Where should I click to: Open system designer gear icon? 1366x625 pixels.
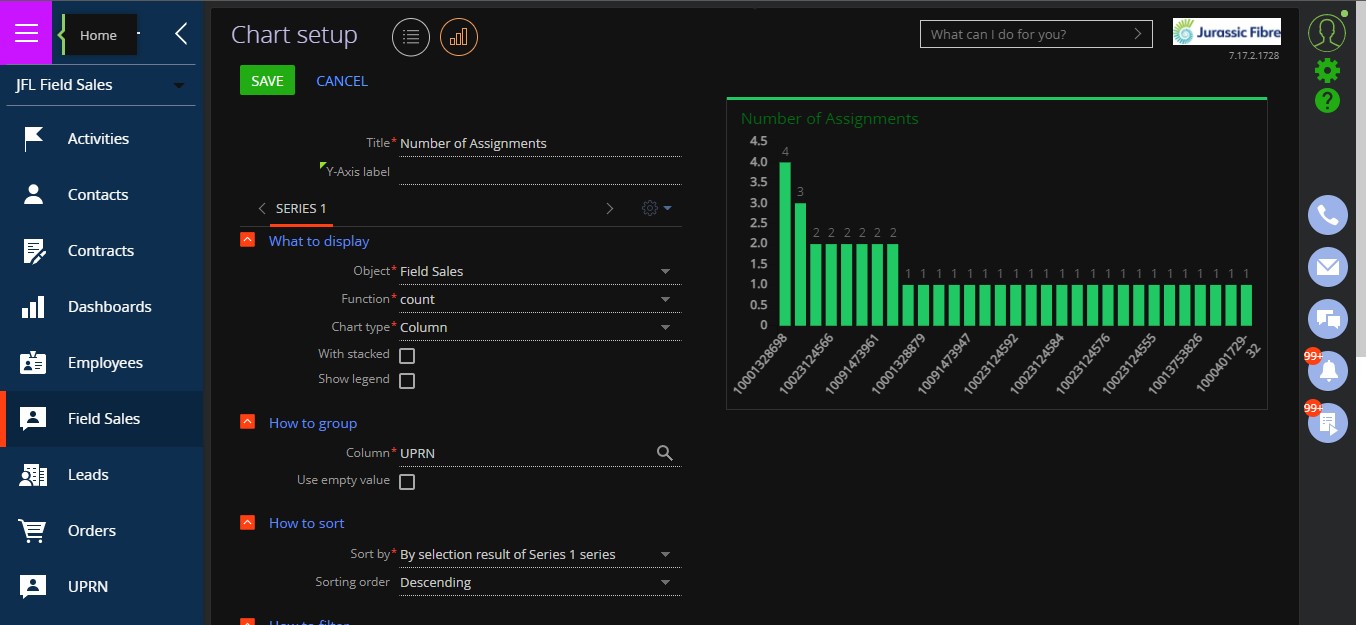pos(1327,70)
